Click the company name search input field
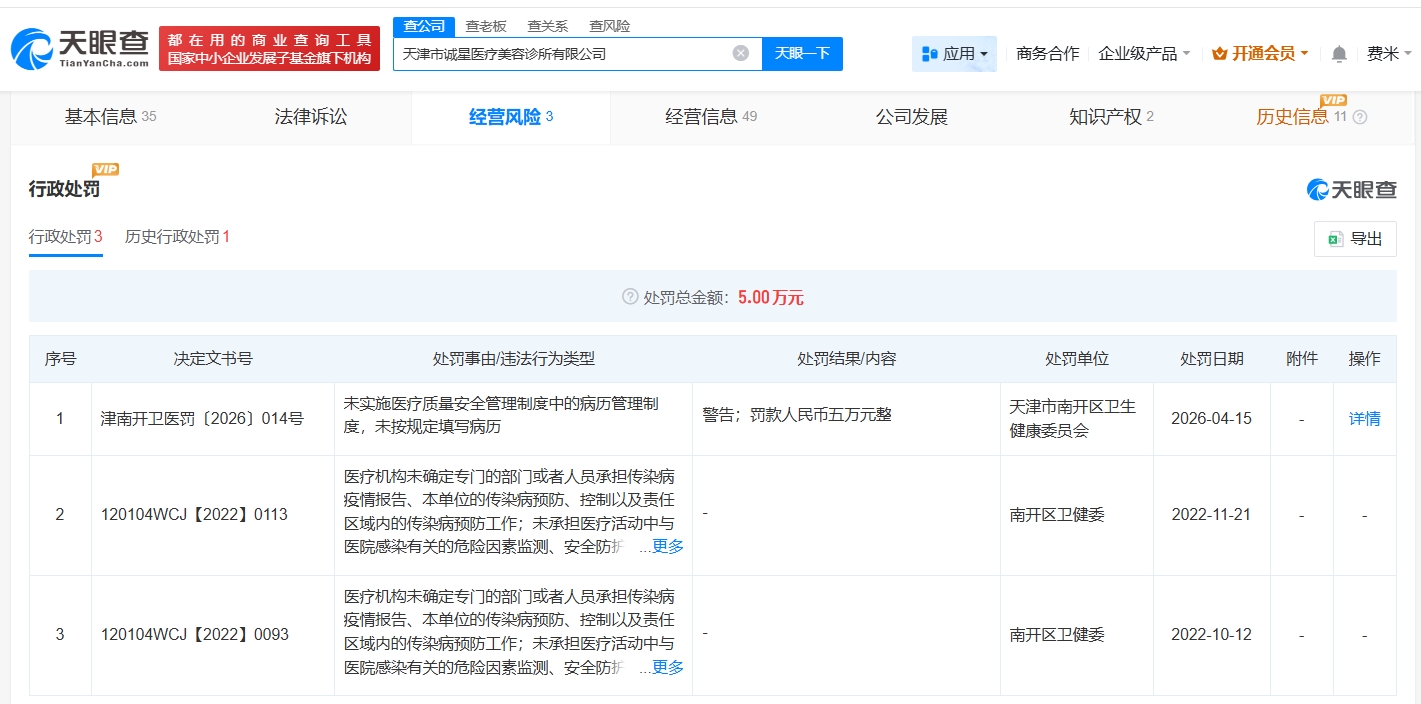The width and height of the screenshot is (1421, 704). tap(560, 54)
